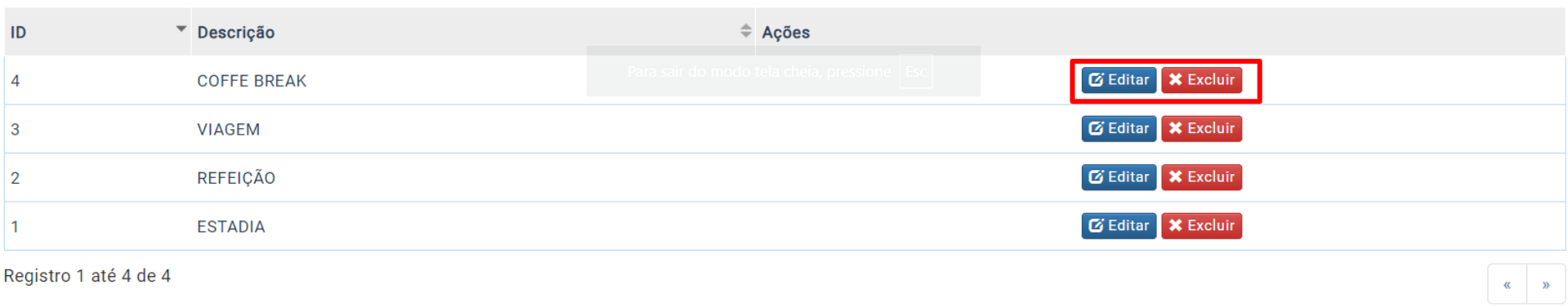Click Excluir for VIAGEM row
This screenshot has width=1568, height=307.
coord(1201,128)
